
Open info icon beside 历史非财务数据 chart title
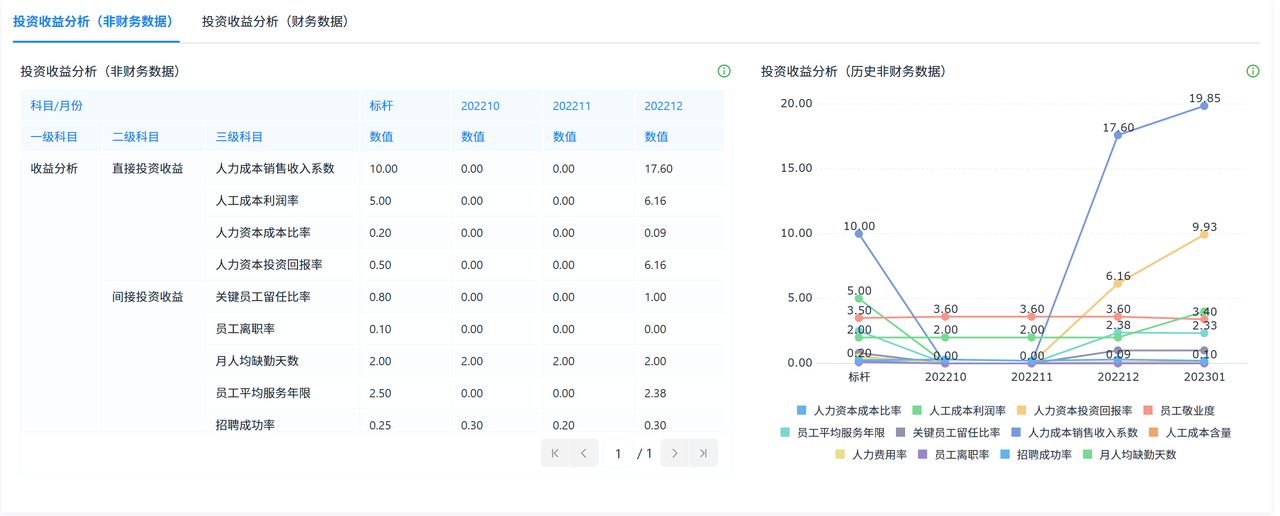(1253, 71)
